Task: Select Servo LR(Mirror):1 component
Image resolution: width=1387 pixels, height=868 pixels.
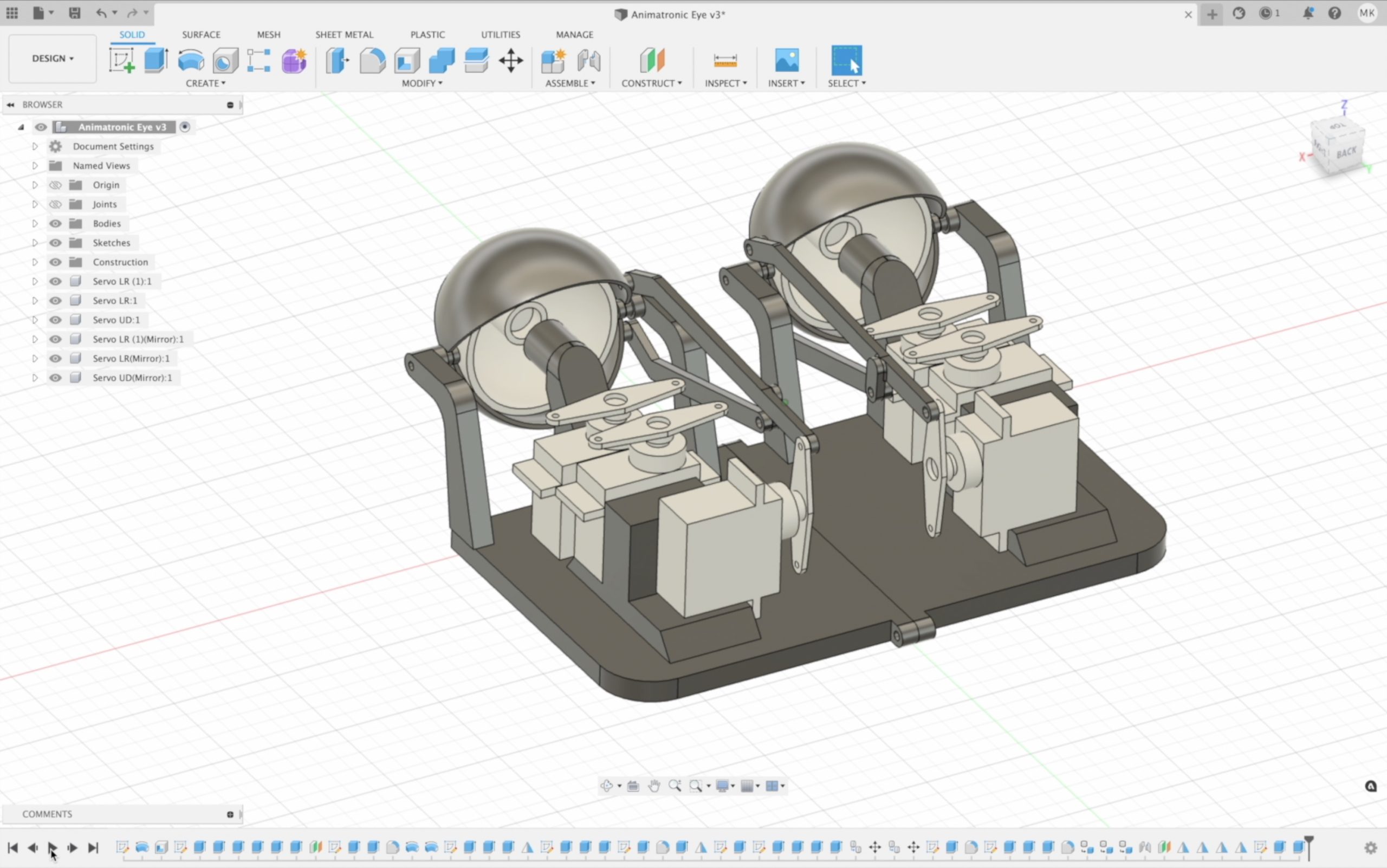Action: 131,358
